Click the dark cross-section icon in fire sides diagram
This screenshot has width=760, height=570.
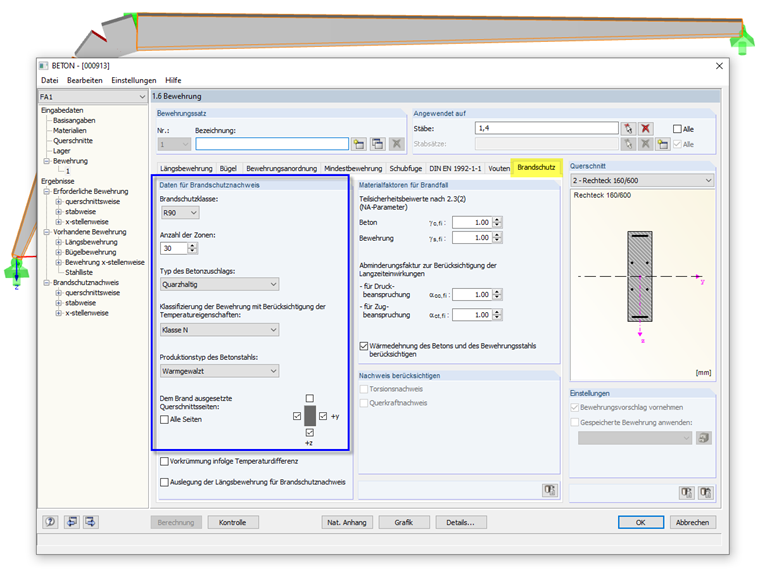pos(310,416)
